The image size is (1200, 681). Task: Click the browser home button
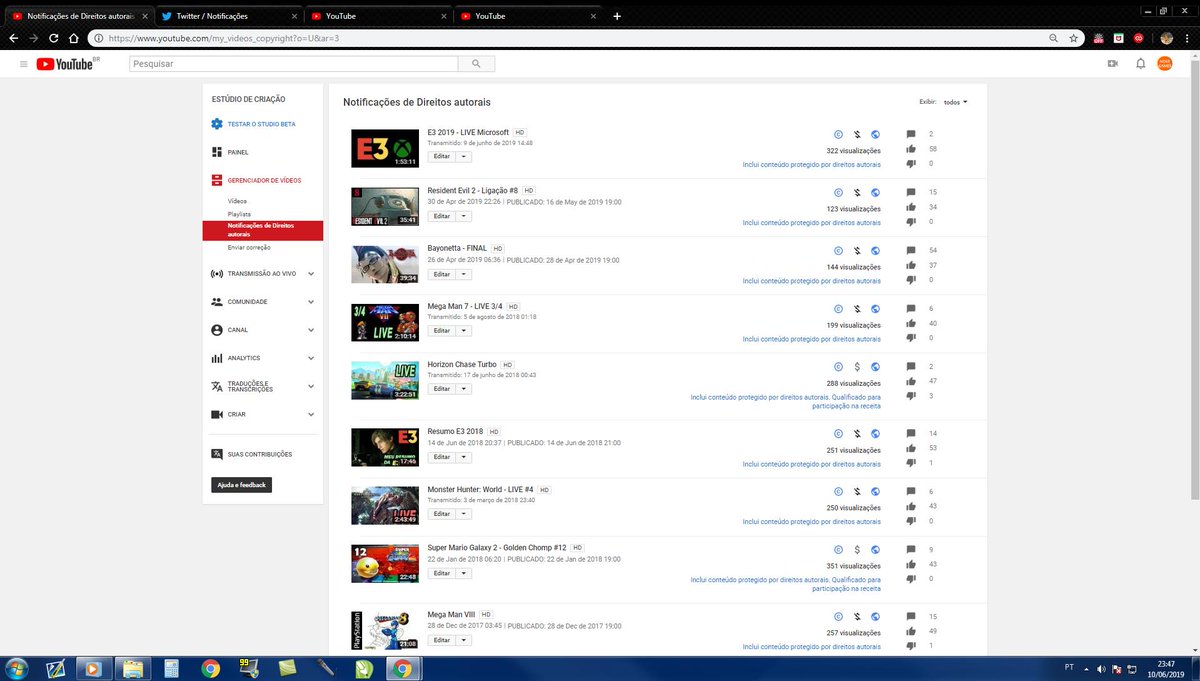pyautogui.click(x=73, y=38)
